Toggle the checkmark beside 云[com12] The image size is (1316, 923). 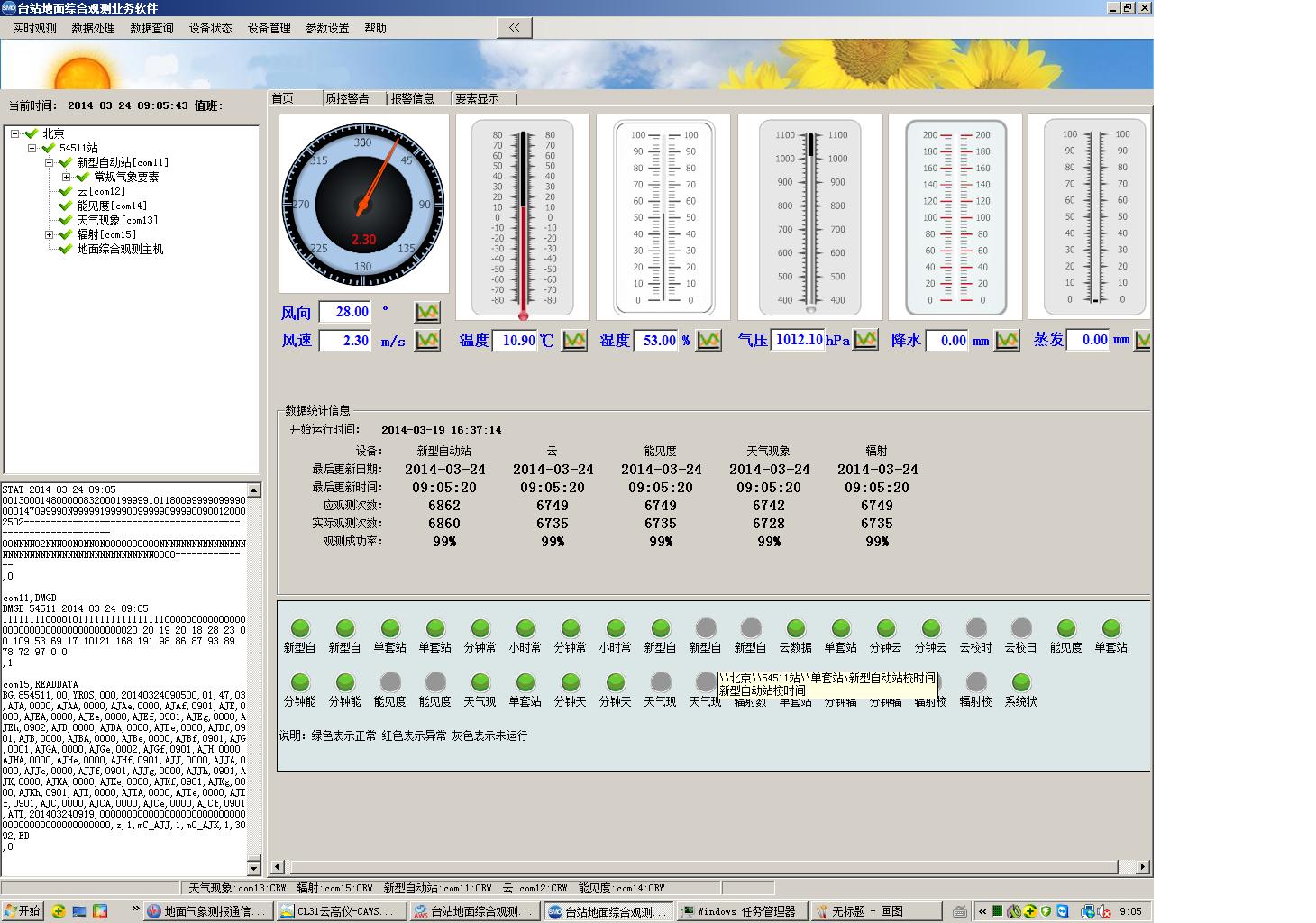(66, 191)
